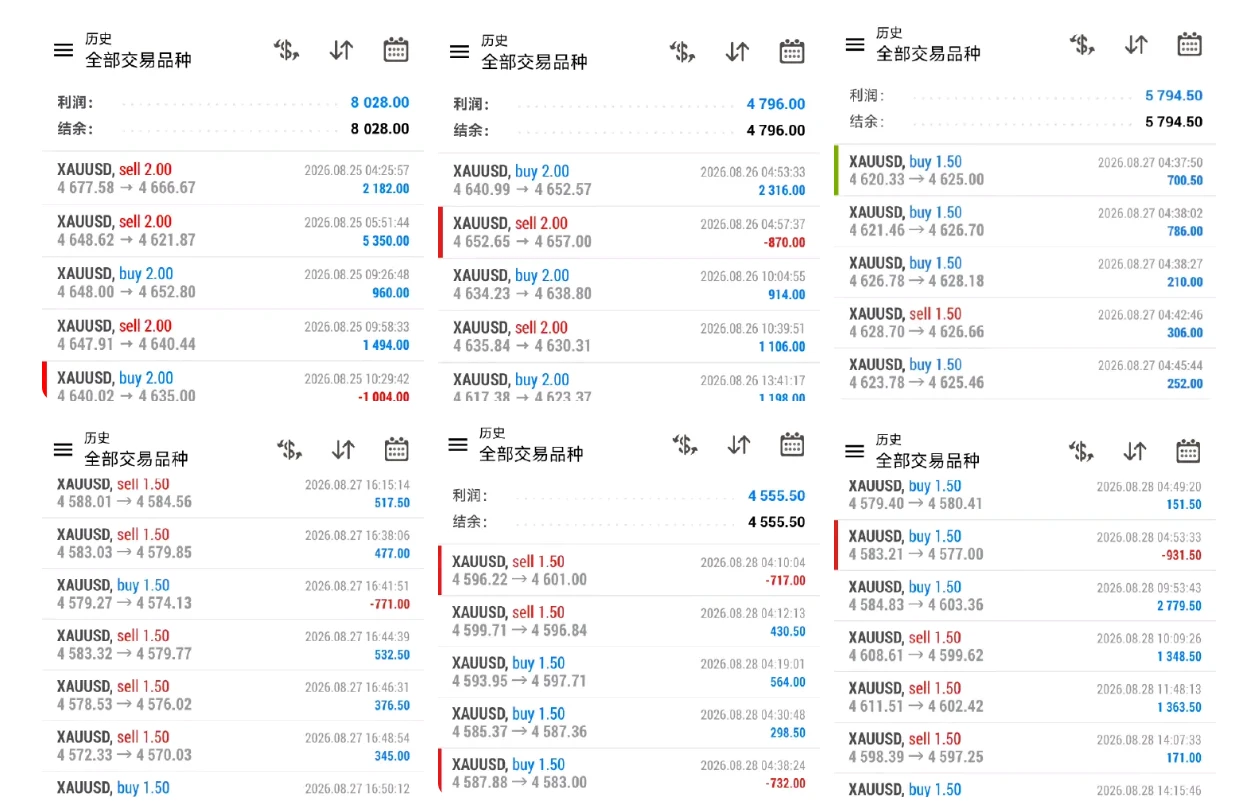Open the hamburger menu above 5 794.50 profit
This screenshot has width=1260, height=806.
[855, 45]
